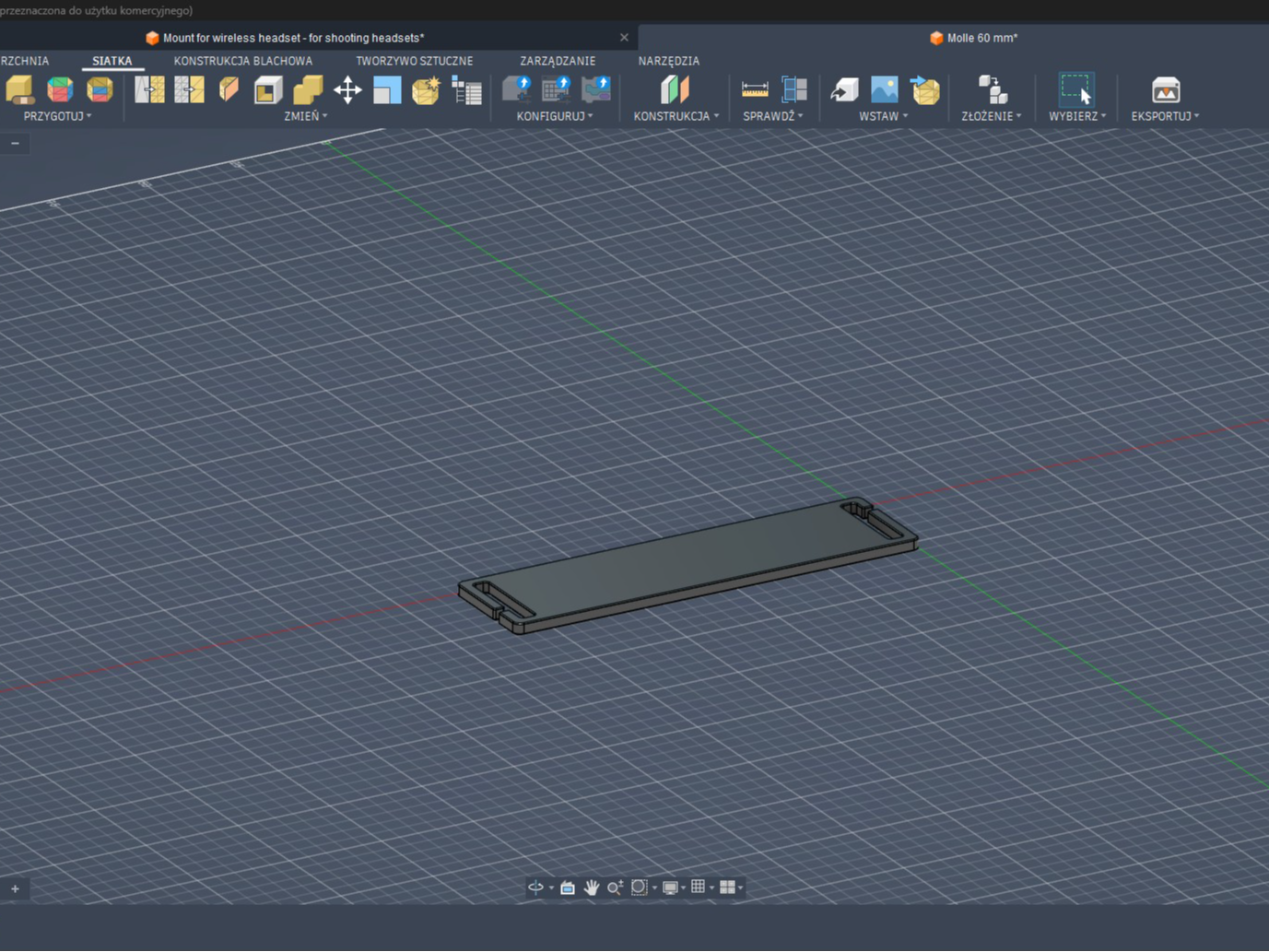This screenshot has height=952, width=1269.
Task: Select the Orbit tool icon
Action: coord(535,887)
